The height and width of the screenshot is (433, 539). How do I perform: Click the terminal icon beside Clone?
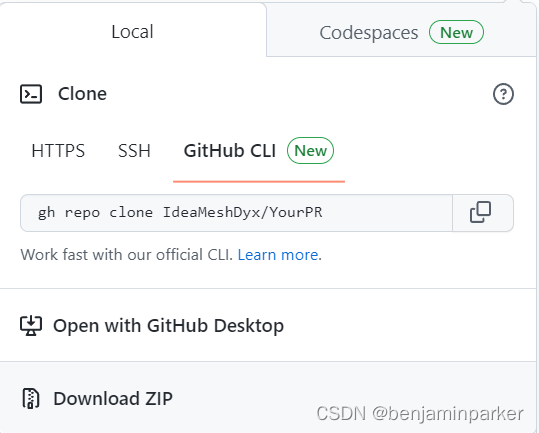[x=31, y=94]
